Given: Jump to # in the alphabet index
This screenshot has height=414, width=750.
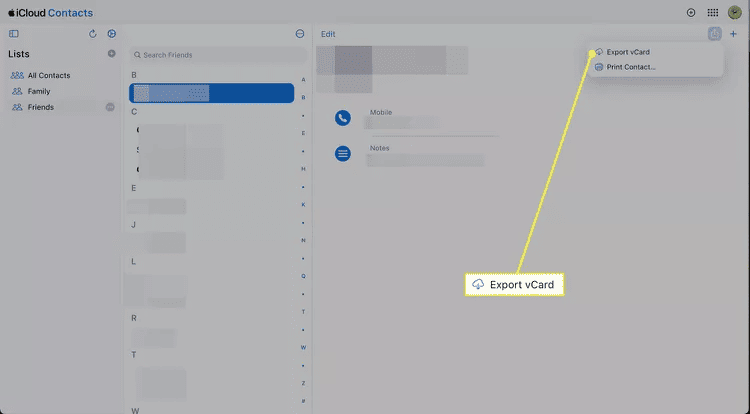Looking at the screenshot, I should (303, 401).
